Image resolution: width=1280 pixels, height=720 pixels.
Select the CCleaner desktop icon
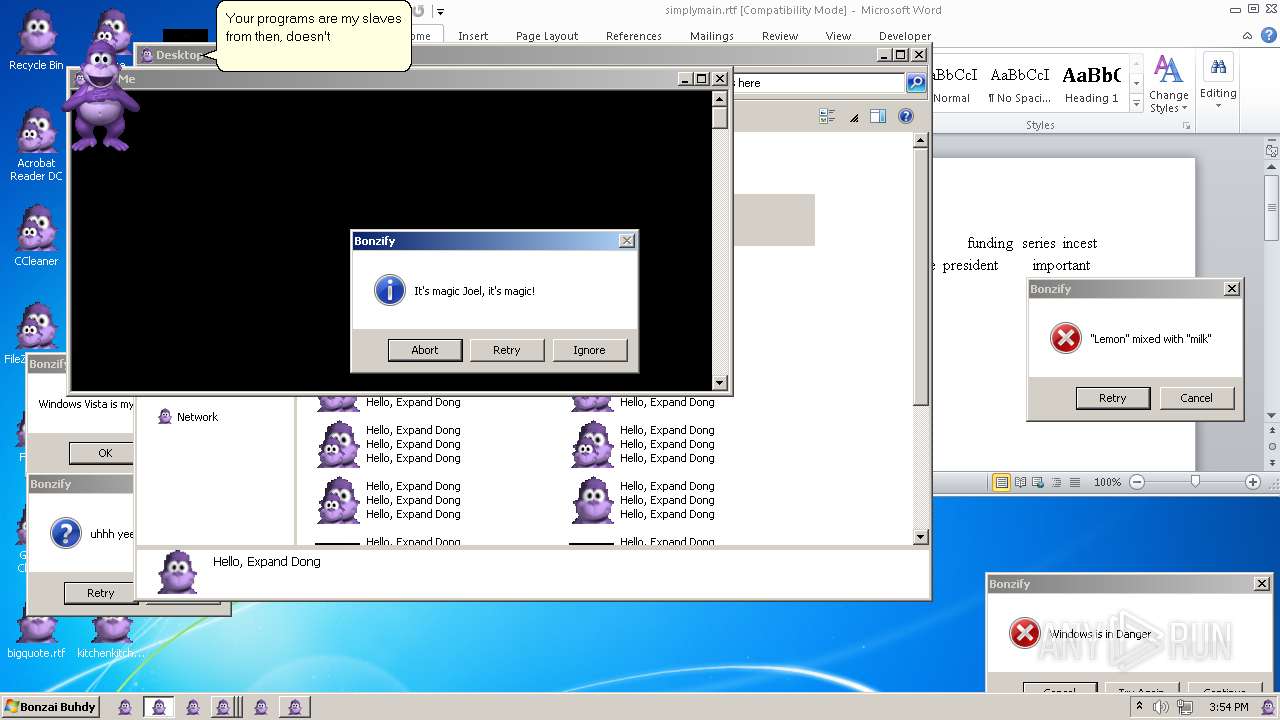(36, 235)
